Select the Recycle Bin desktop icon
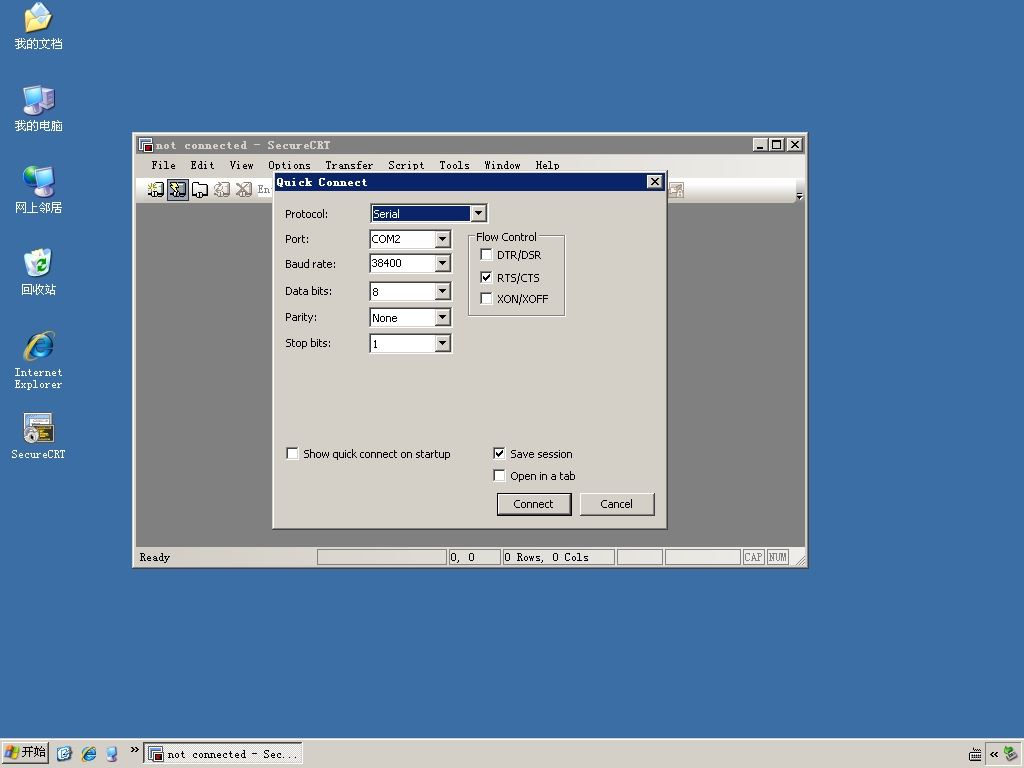The width and height of the screenshot is (1024, 768). coord(38,272)
